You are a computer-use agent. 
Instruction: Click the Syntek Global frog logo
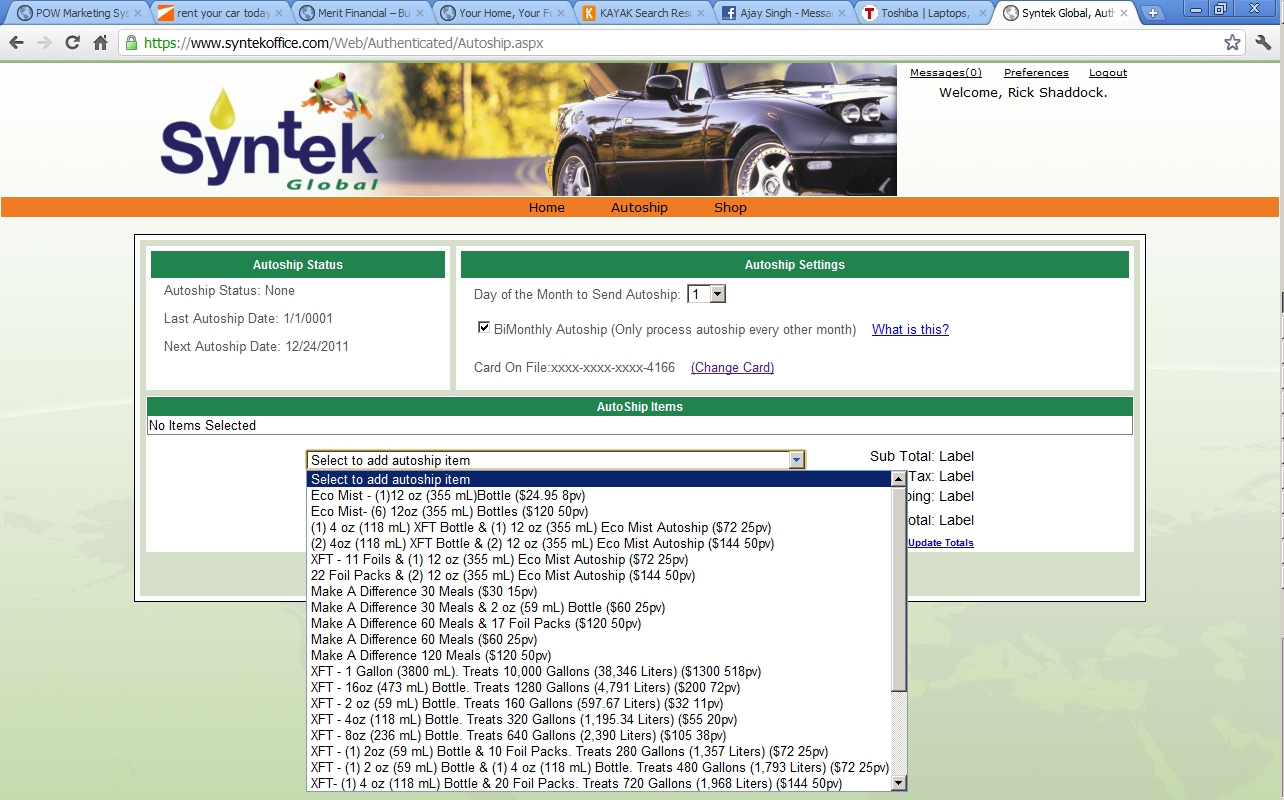click(x=270, y=130)
